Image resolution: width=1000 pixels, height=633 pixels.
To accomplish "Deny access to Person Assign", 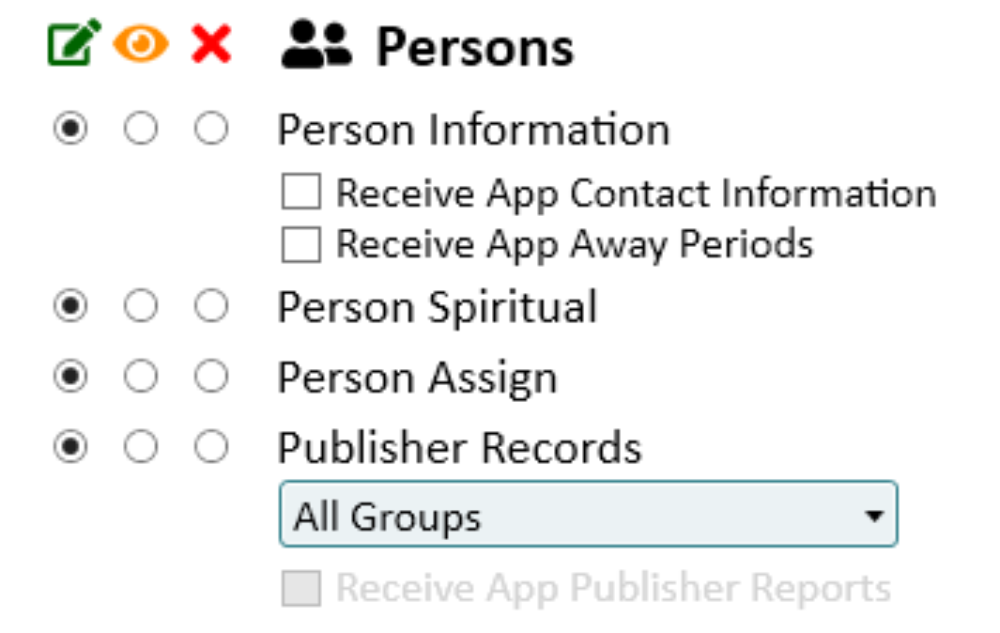I will coord(211,378).
